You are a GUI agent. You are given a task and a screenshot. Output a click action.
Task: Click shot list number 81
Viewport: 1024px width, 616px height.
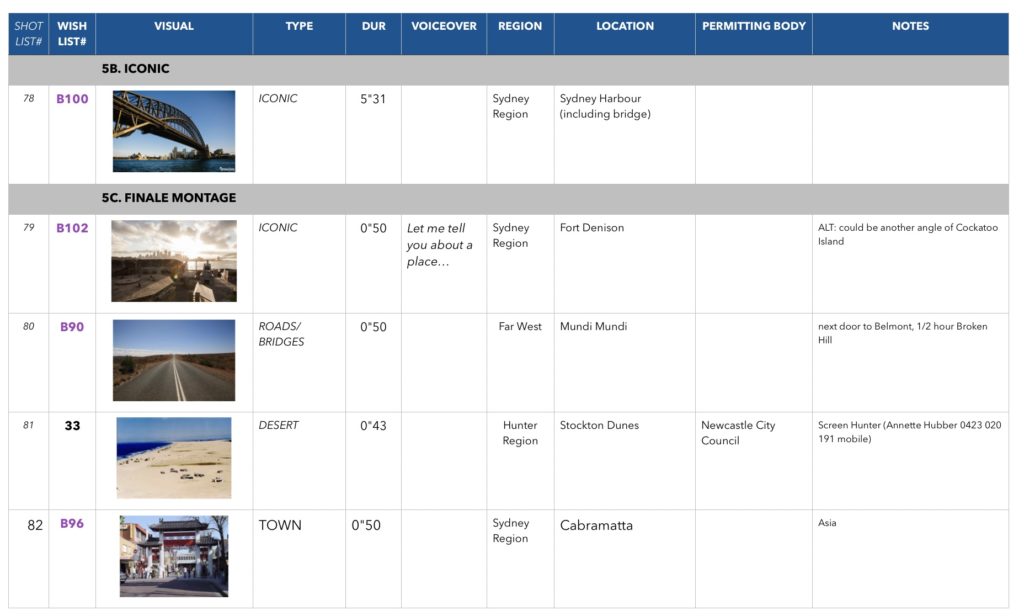pos(29,425)
